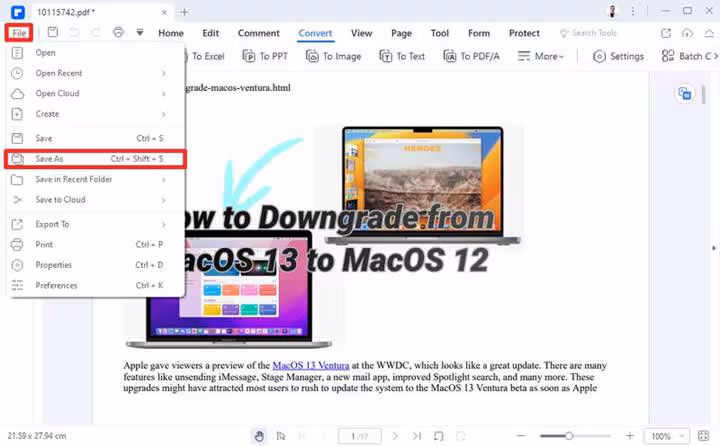Select the Convert tab

click(315, 33)
